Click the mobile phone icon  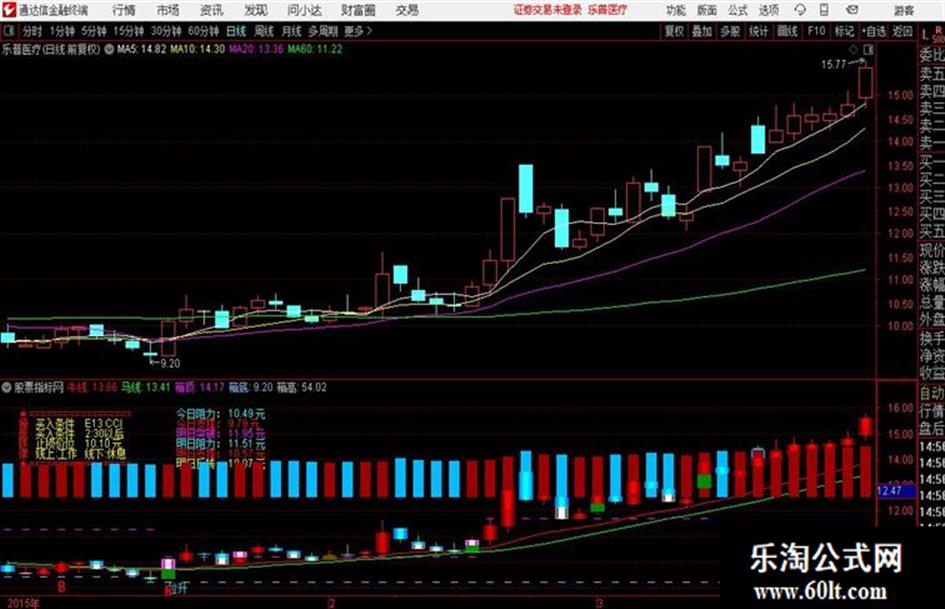[824, 10]
